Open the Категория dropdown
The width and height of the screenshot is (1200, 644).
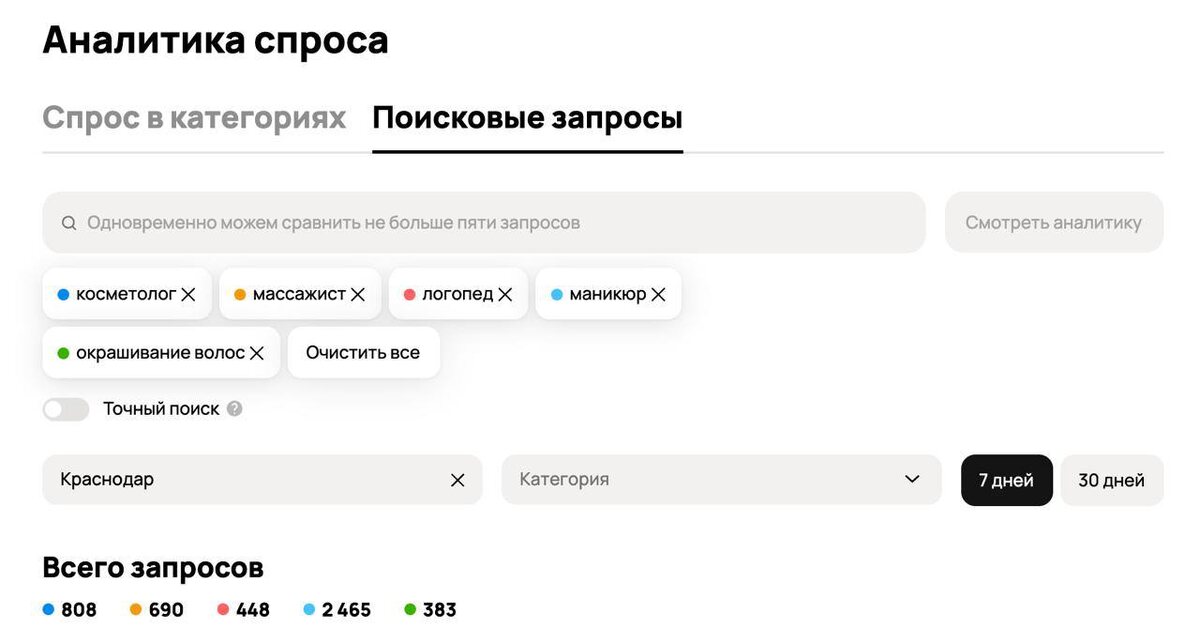click(x=720, y=479)
